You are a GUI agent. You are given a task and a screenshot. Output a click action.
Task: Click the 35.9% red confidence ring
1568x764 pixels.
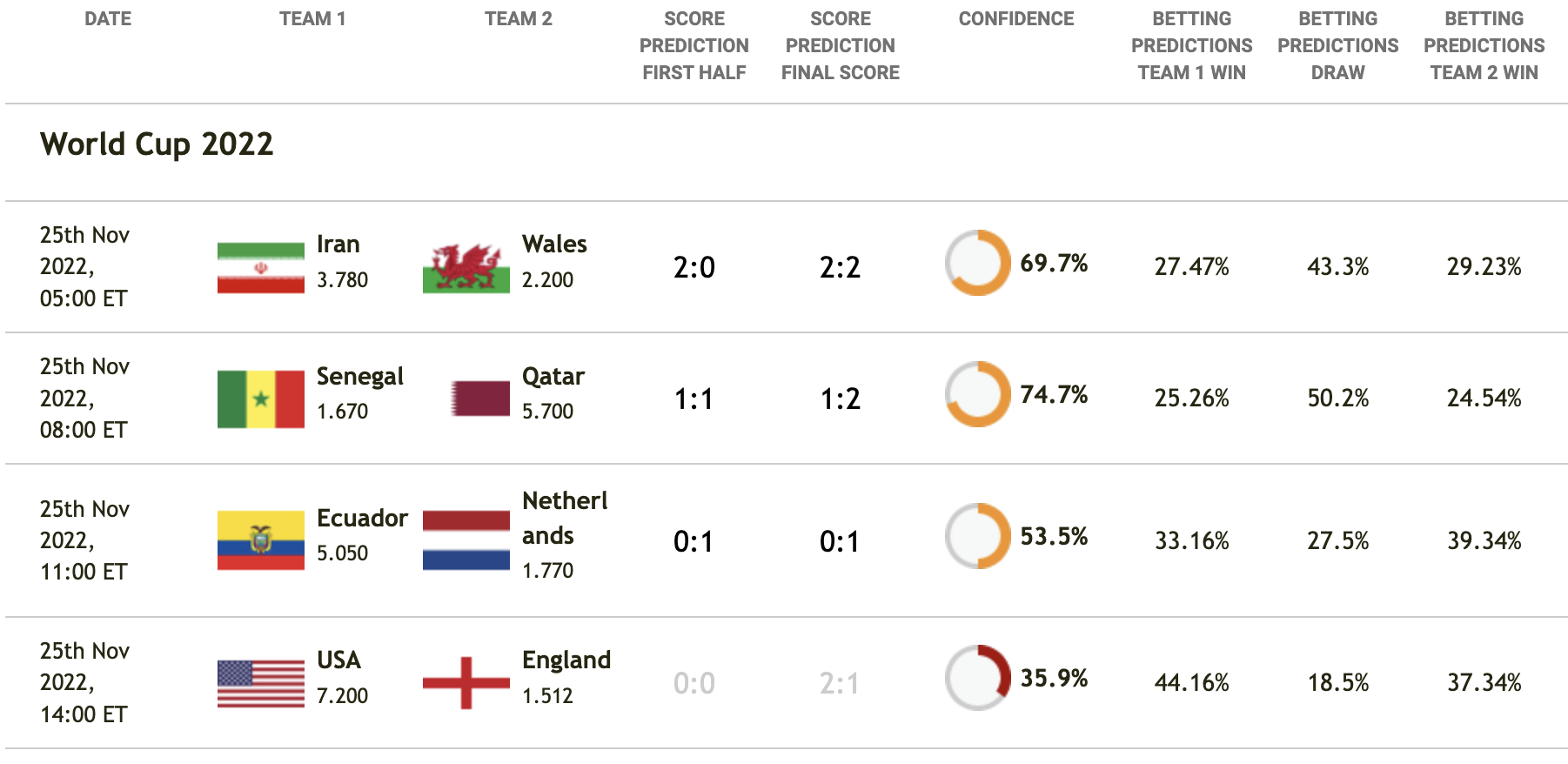pos(978,678)
